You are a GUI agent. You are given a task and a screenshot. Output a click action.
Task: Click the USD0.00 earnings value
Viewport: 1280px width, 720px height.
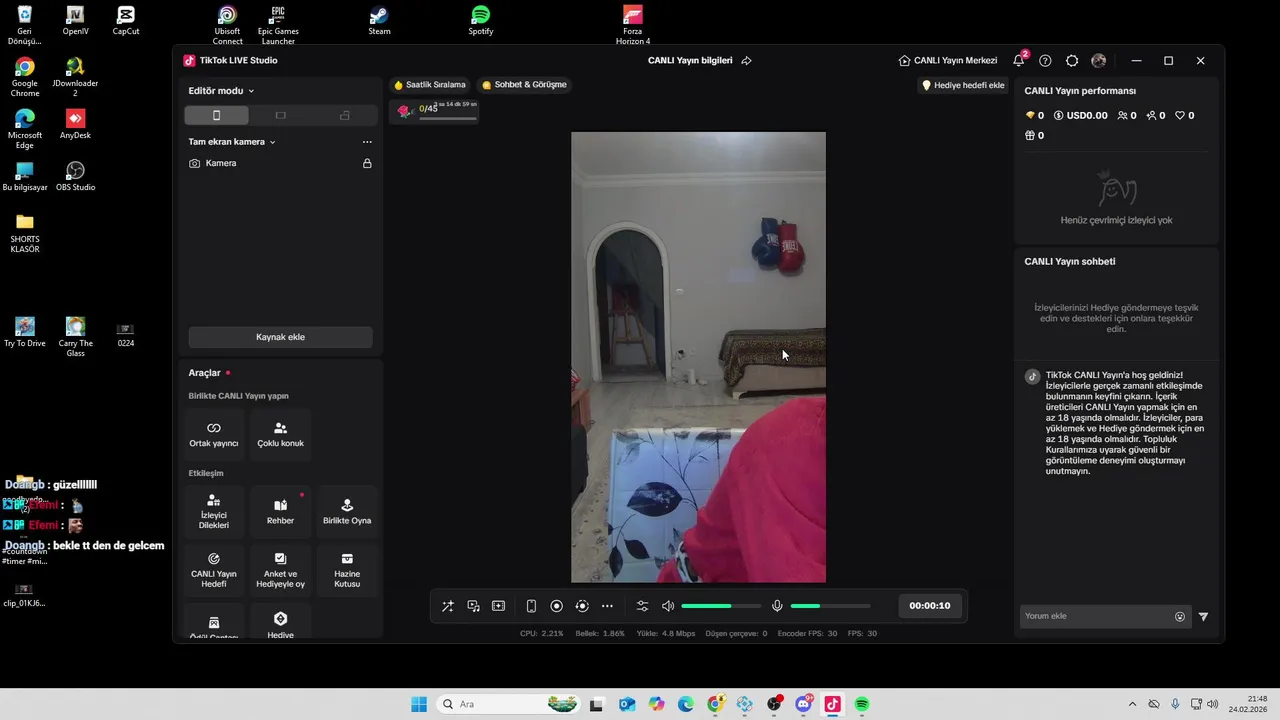tap(1081, 116)
